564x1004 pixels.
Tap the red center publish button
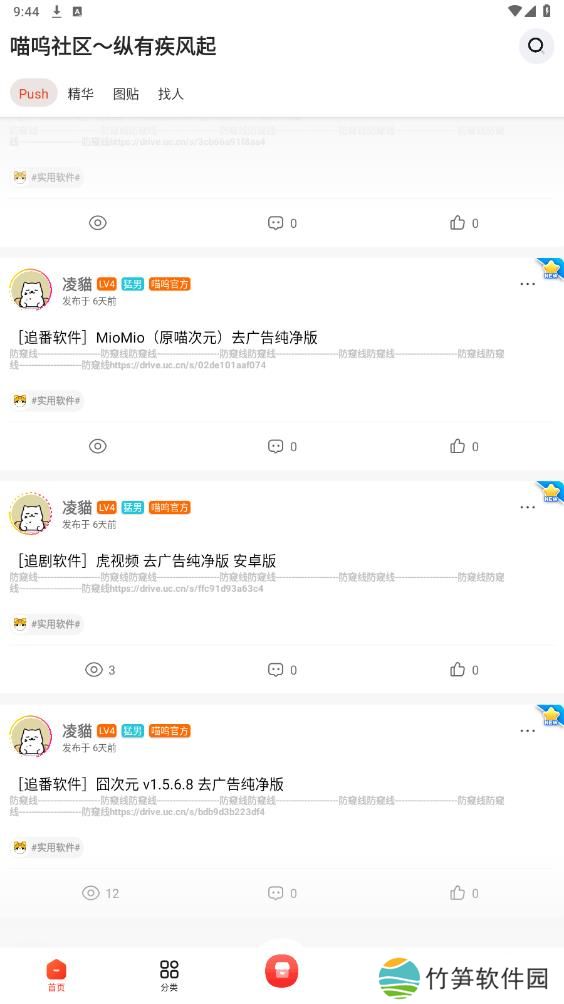tap(282, 971)
